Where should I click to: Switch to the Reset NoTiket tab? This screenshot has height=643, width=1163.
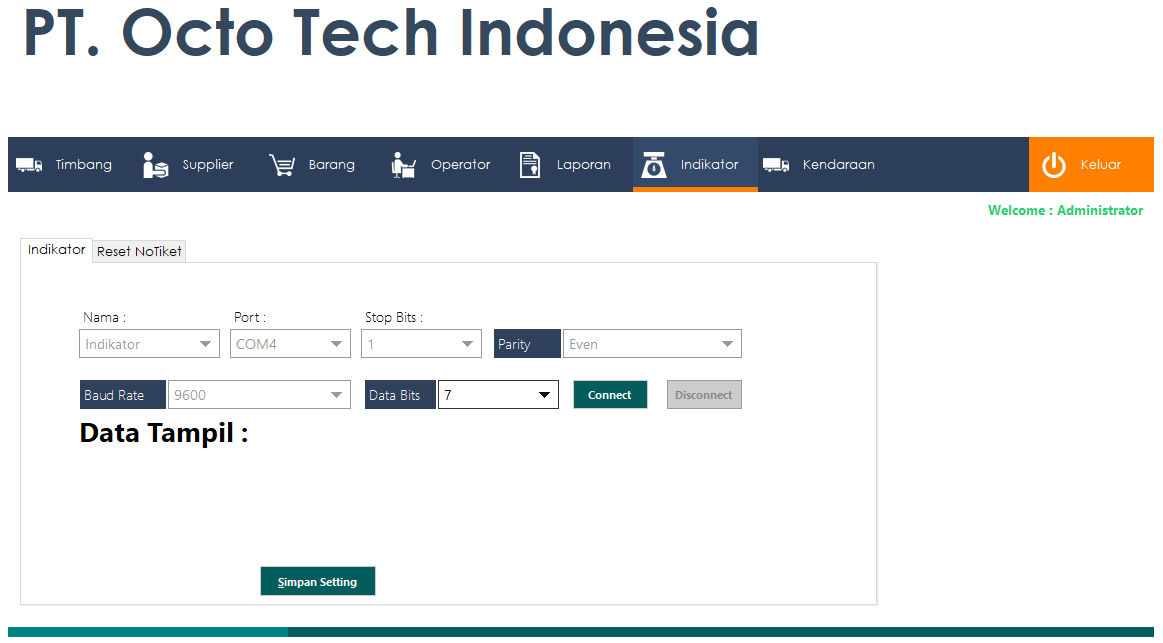(x=139, y=251)
